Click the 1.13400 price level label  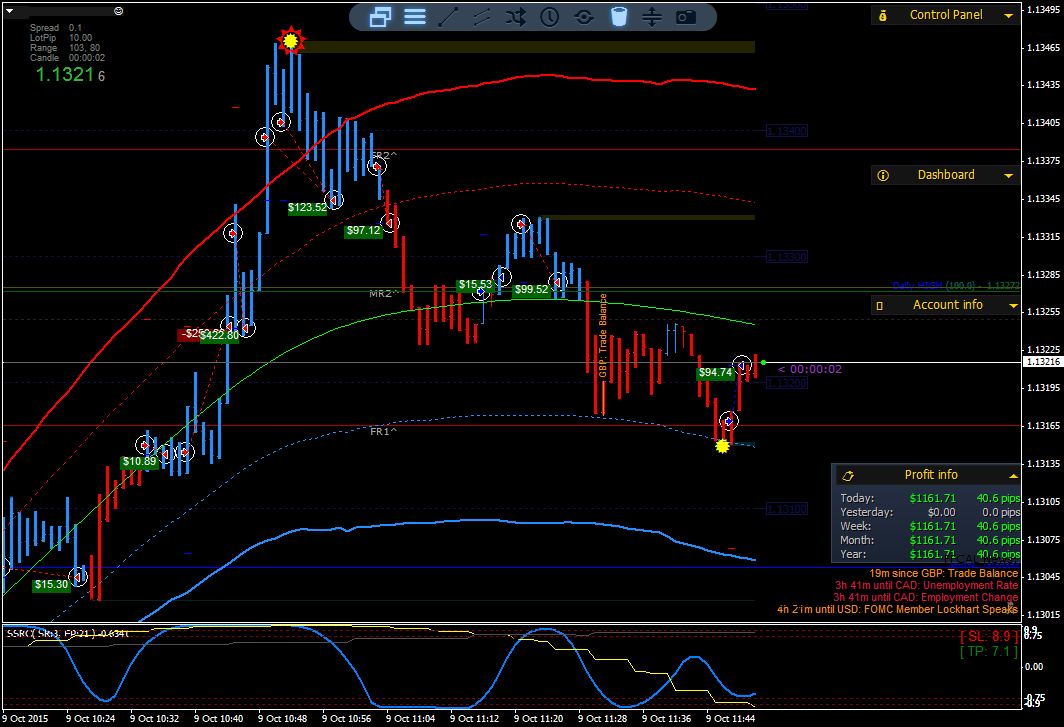tap(786, 131)
